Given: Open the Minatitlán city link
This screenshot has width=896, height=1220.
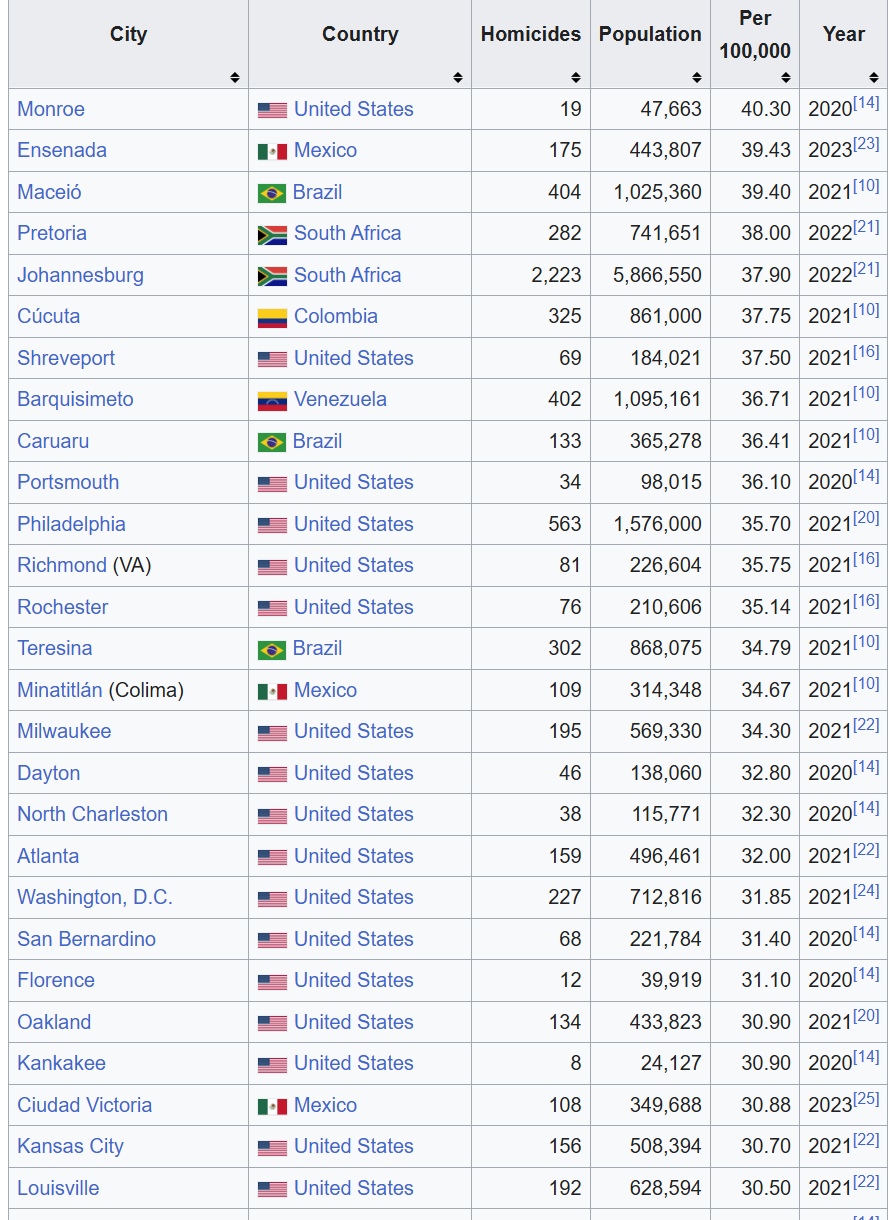Looking at the screenshot, I should click(60, 690).
